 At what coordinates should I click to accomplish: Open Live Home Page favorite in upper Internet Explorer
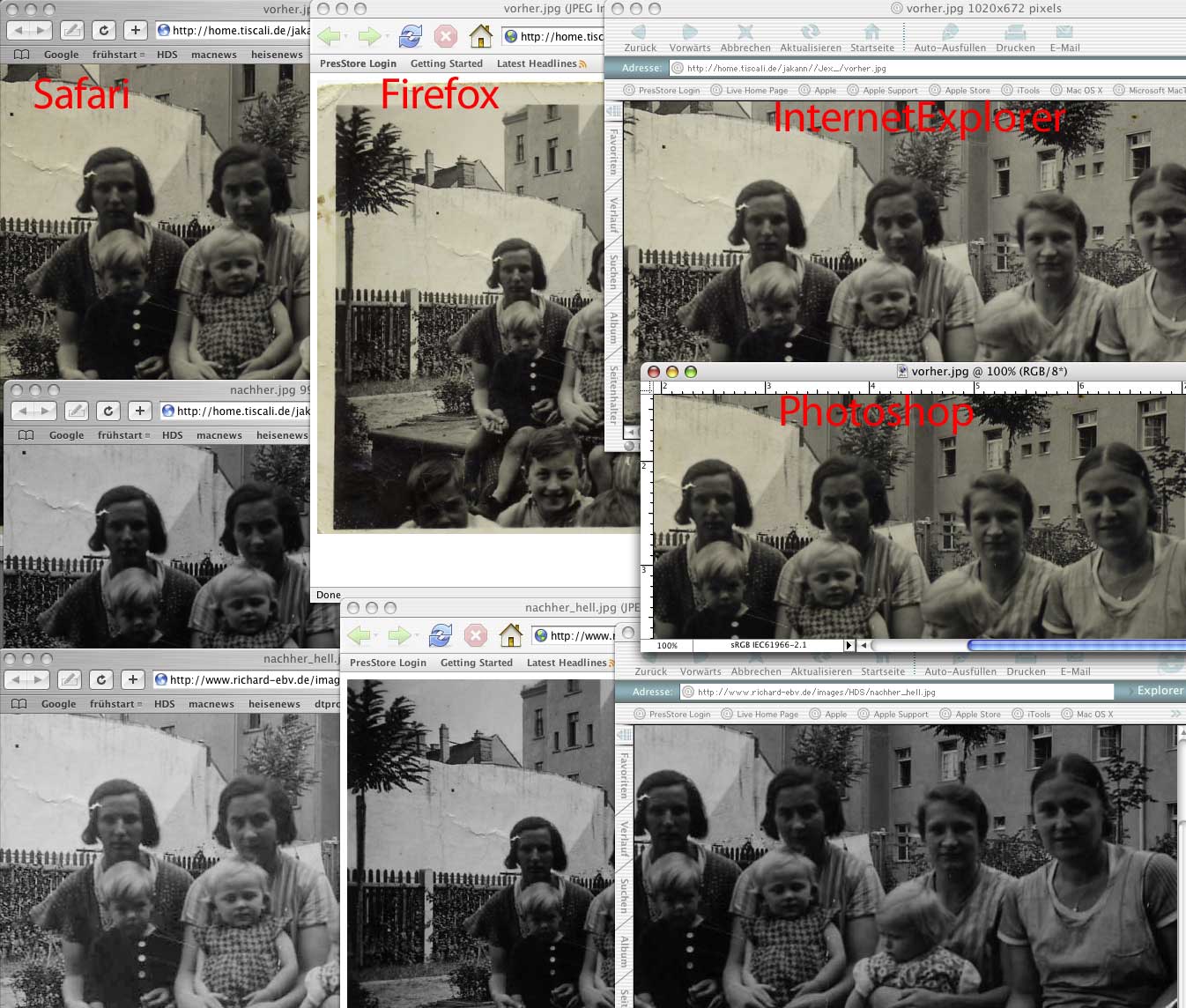[748, 90]
